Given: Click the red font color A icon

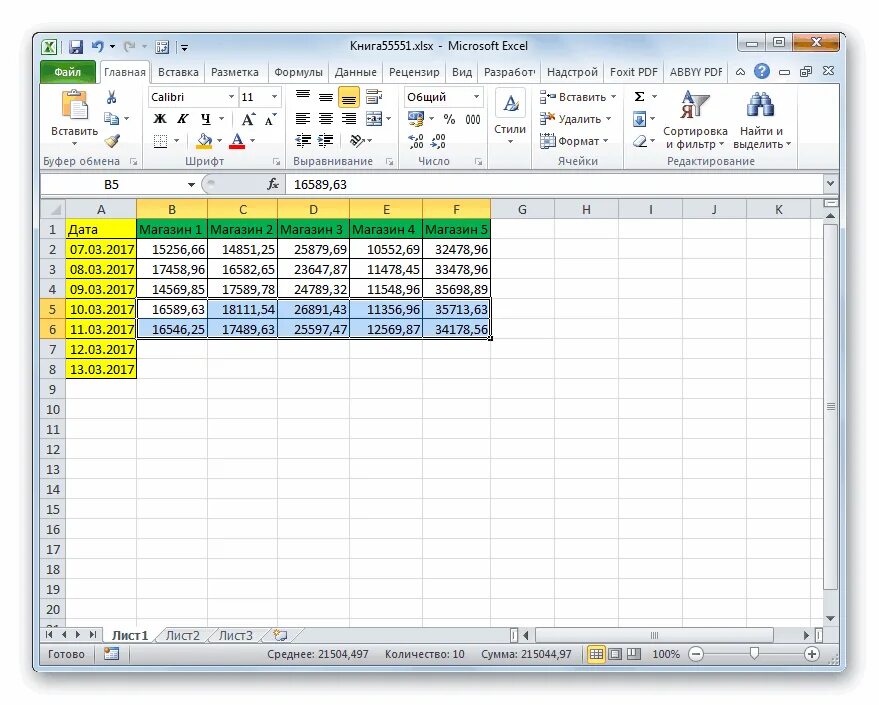Looking at the screenshot, I should click(237, 141).
